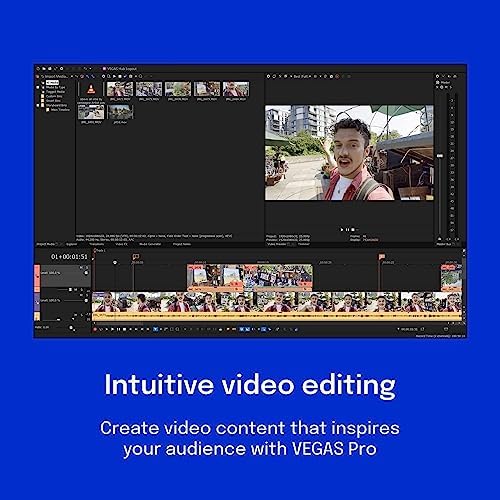Select the Smart Bins folder in tree

pyautogui.click(x=53, y=101)
